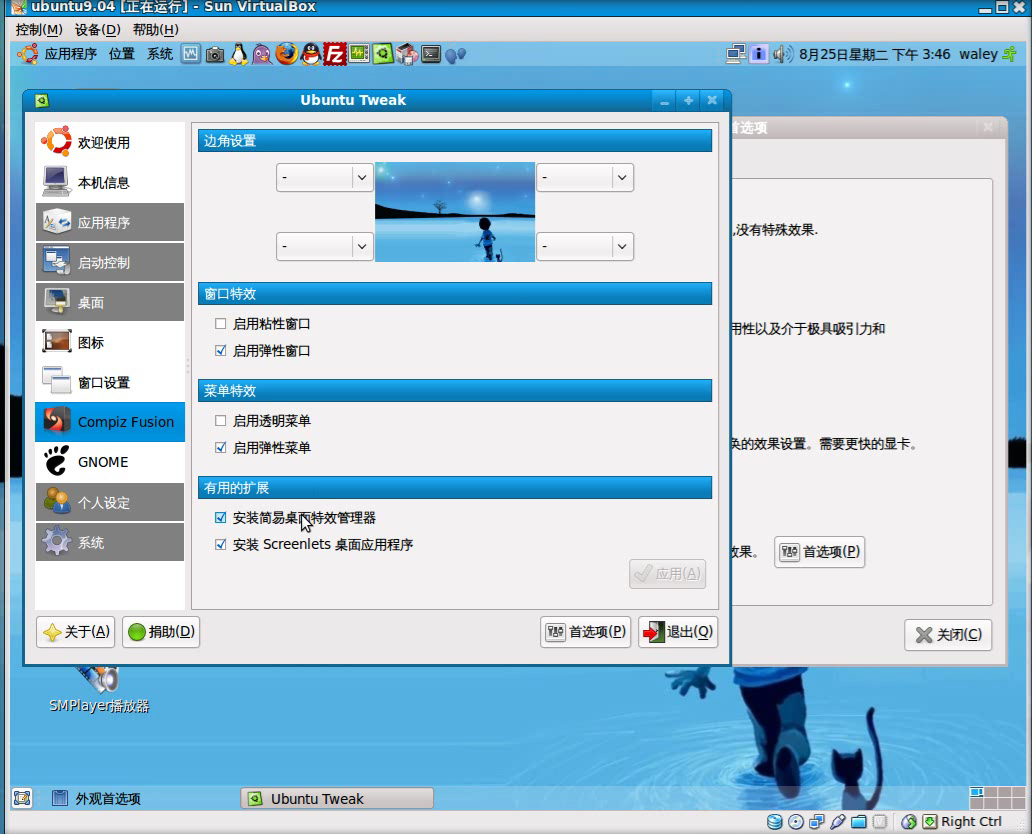Image resolution: width=1032 pixels, height=834 pixels.
Task: Click the blue balloons panel icon
Action: 455,55
